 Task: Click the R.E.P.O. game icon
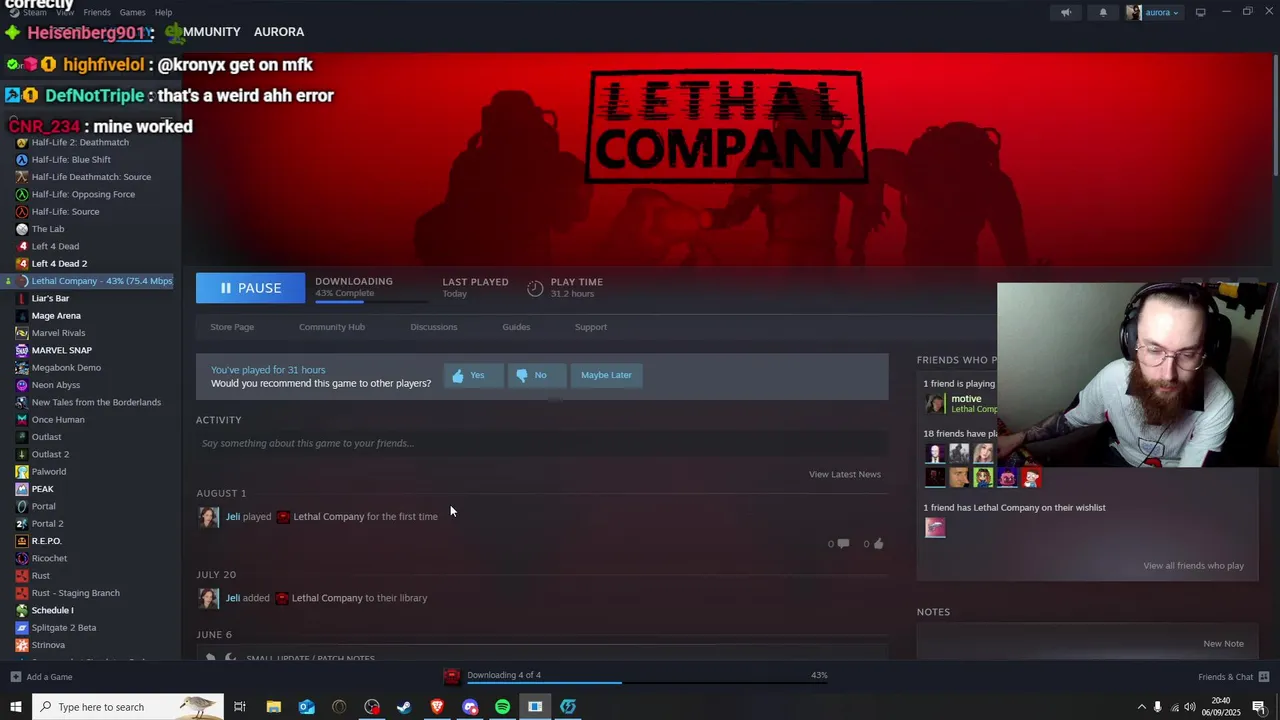coord(22,541)
